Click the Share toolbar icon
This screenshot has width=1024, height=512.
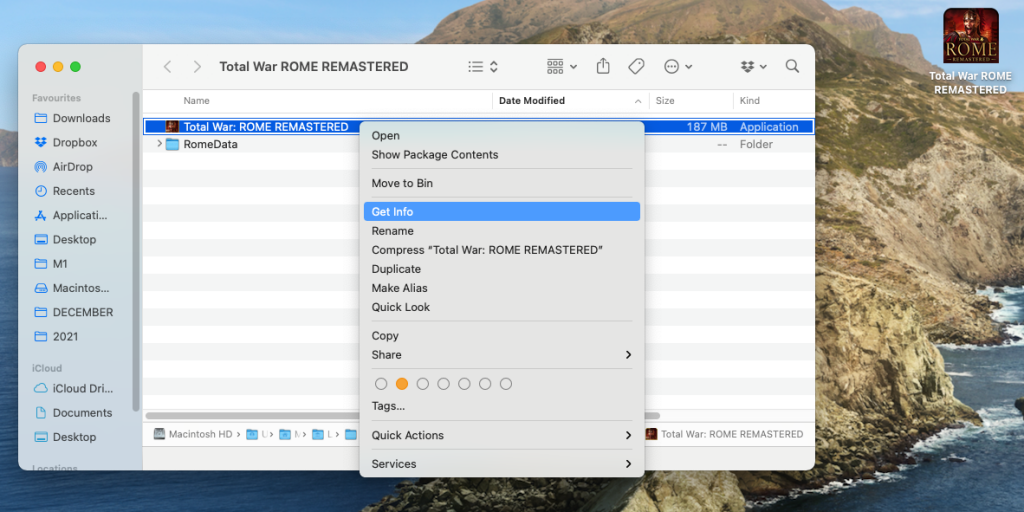point(603,66)
